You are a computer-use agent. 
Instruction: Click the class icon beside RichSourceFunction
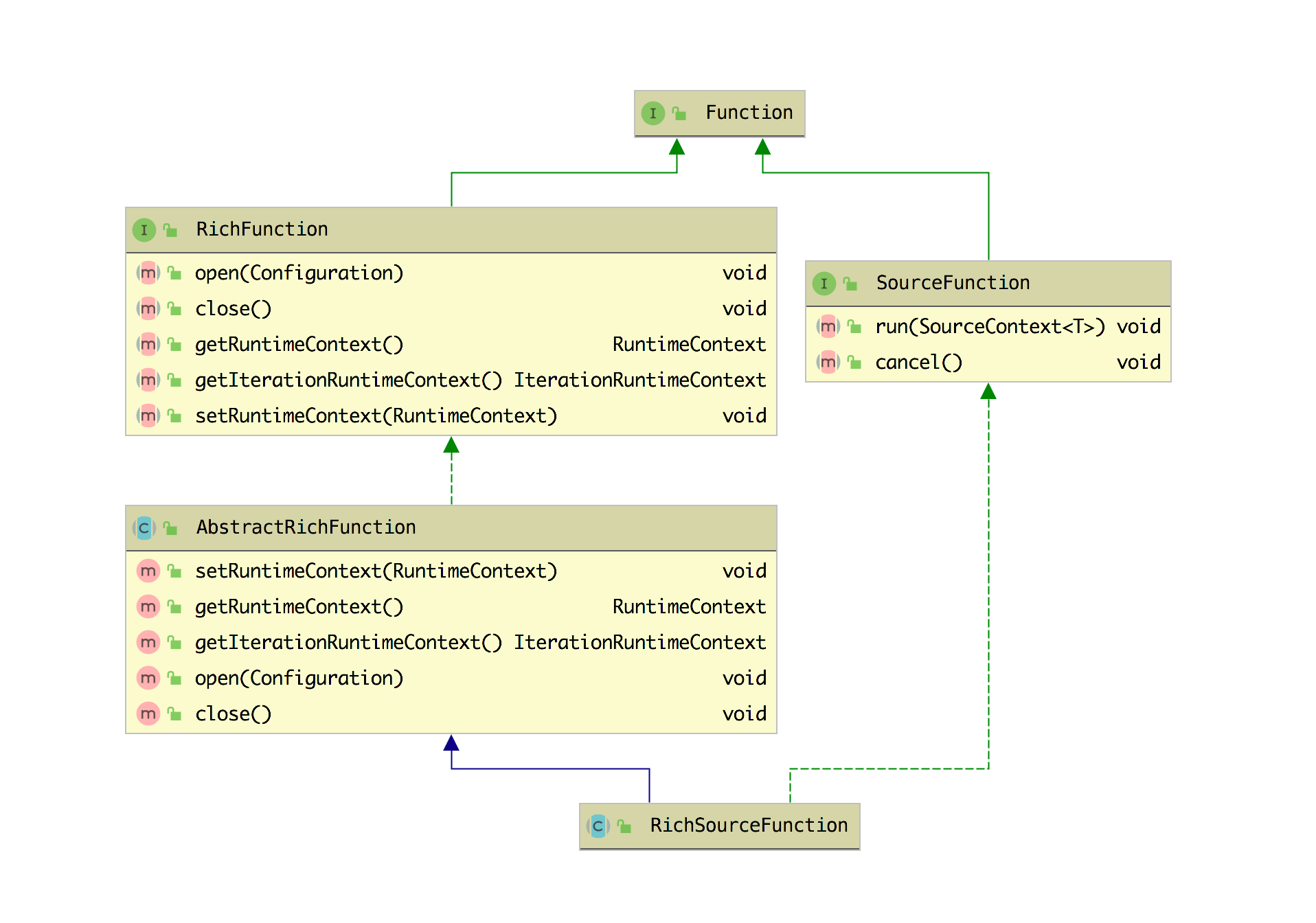[x=598, y=826]
